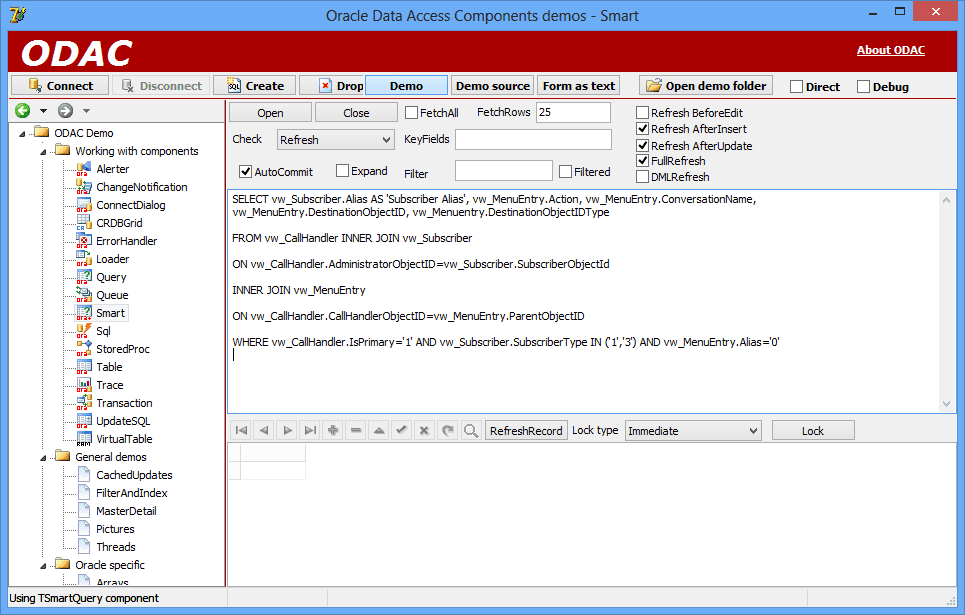Click the ErrorHandler demo icon
965x615 pixels.
tap(84, 241)
